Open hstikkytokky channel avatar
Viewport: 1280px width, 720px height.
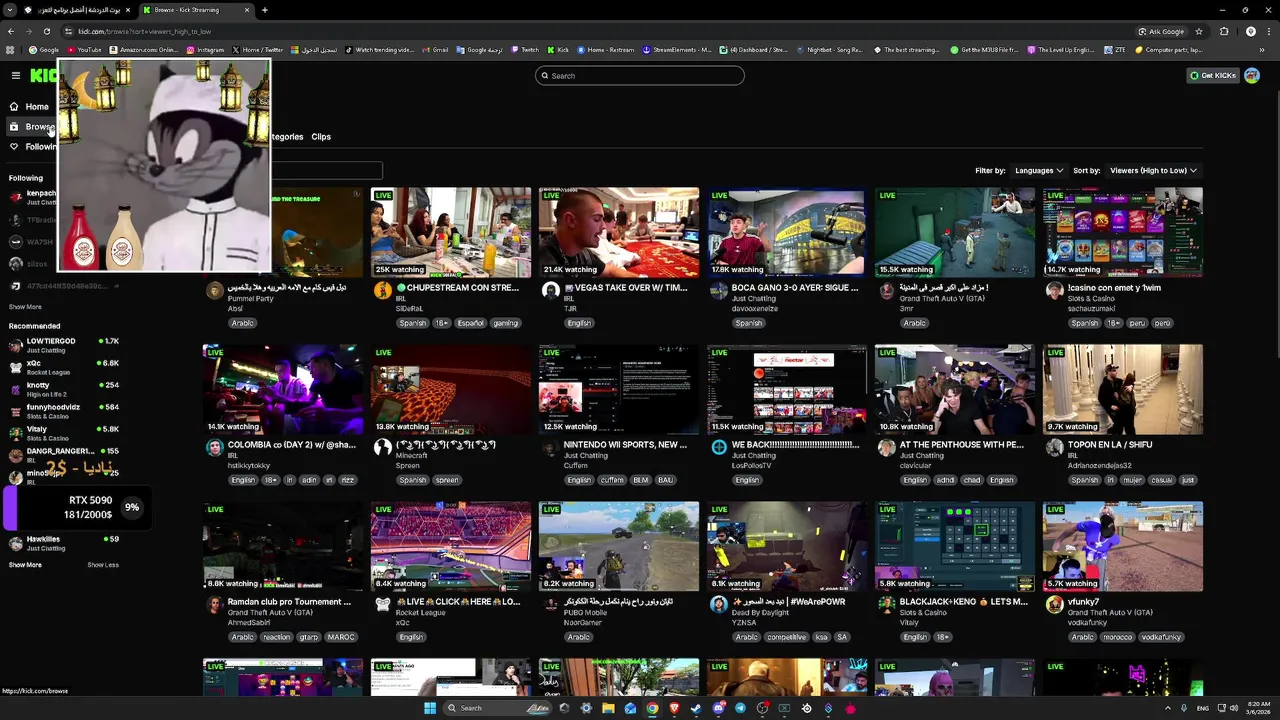[214, 447]
